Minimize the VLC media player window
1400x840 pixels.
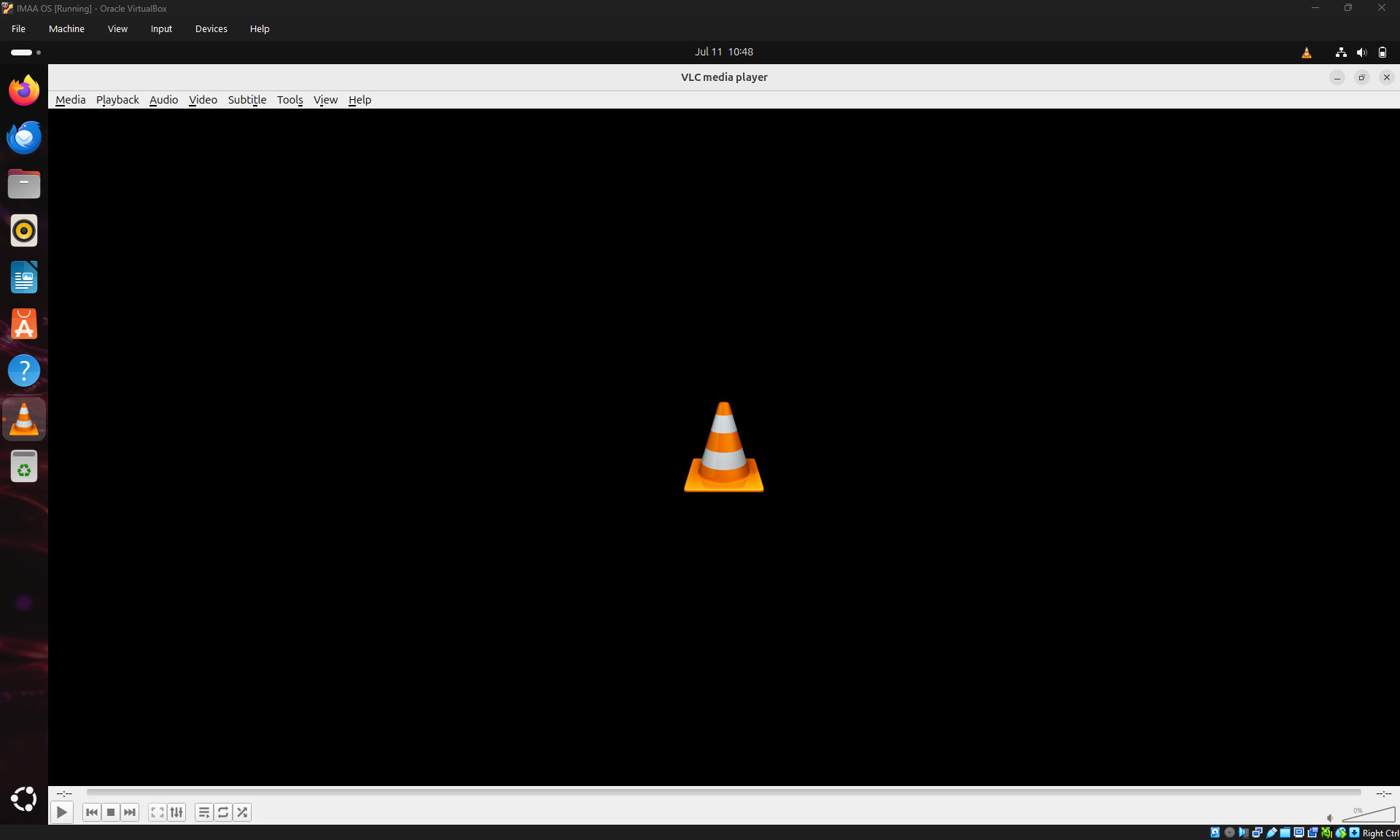click(x=1337, y=77)
